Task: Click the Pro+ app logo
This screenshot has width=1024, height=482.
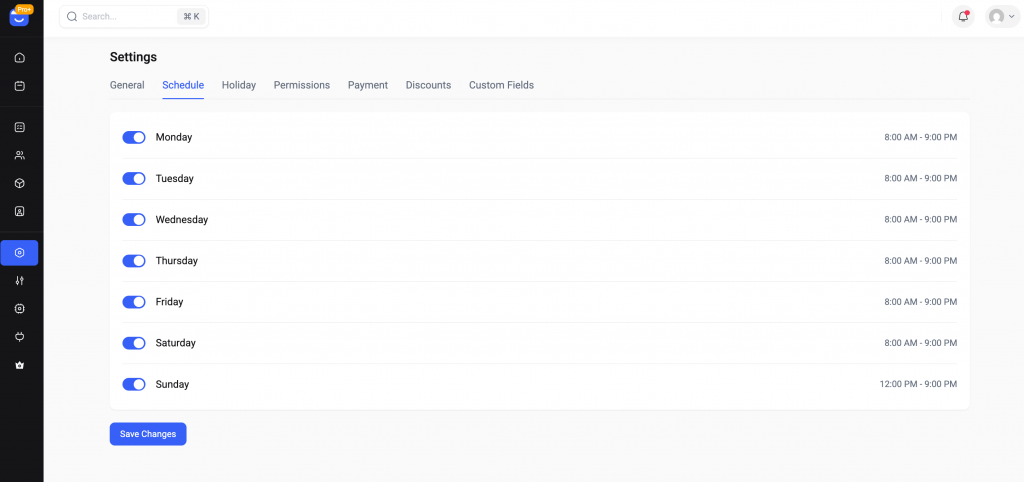Action: click(x=20, y=16)
